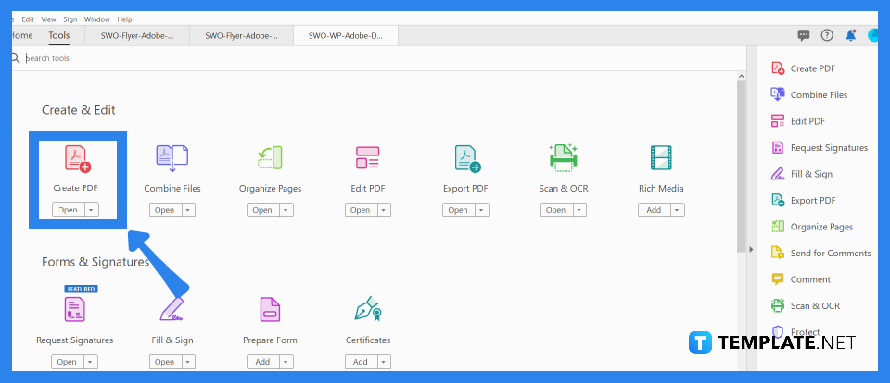The height and width of the screenshot is (383, 890).
Task: Switch to the SWO-WP-Adobe document tab
Action: [346, 35]
